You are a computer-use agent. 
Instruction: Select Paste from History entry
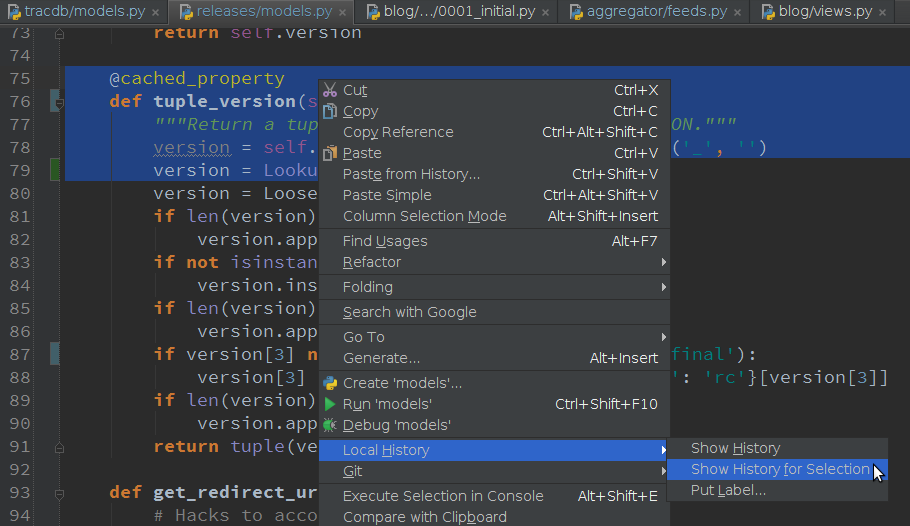point(494,174)
